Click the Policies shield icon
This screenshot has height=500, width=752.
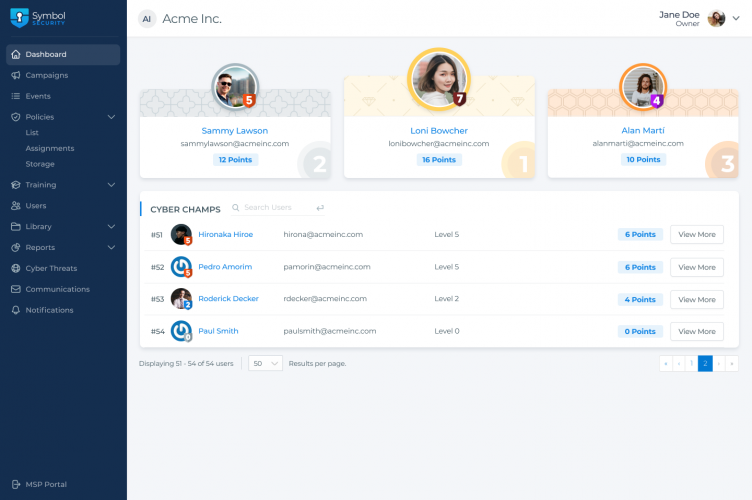click(x=16, y=117)
